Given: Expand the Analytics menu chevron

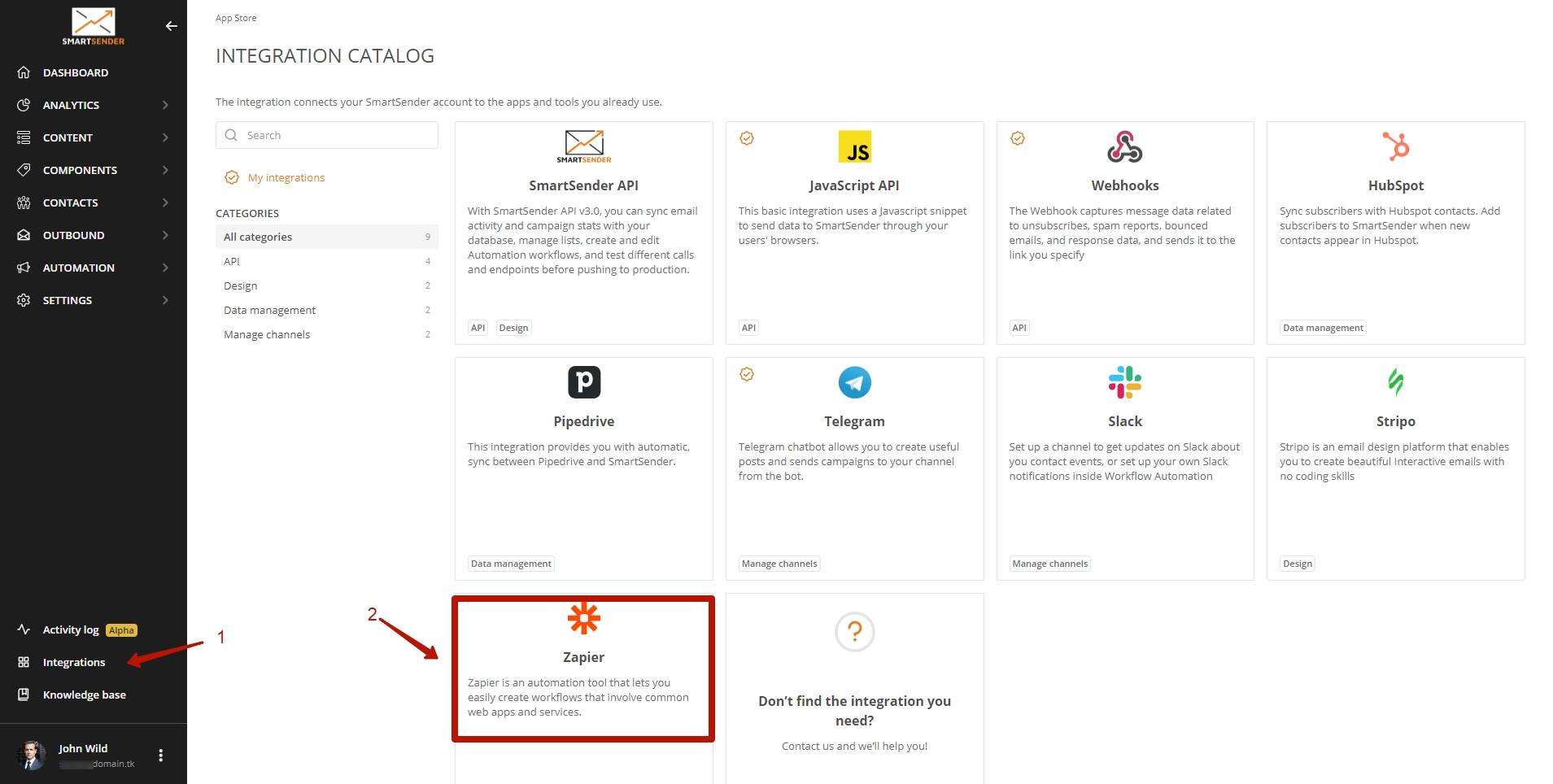Looking at the screenshot, I should point(165,105).
